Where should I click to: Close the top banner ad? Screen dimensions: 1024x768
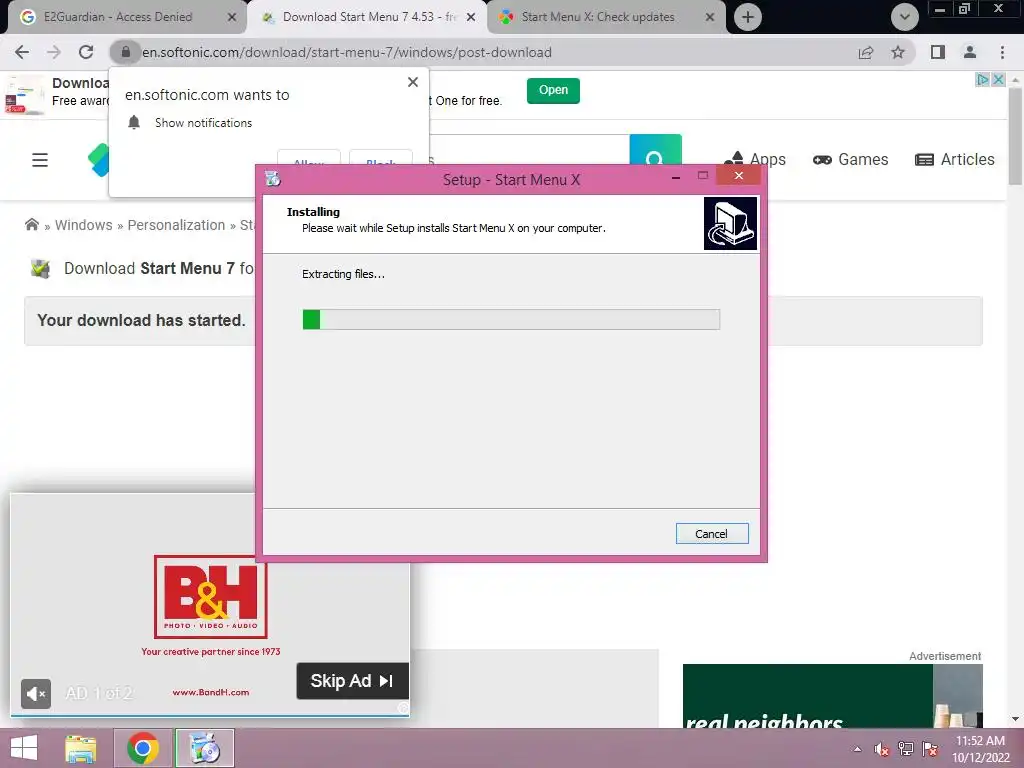point(998,80)
